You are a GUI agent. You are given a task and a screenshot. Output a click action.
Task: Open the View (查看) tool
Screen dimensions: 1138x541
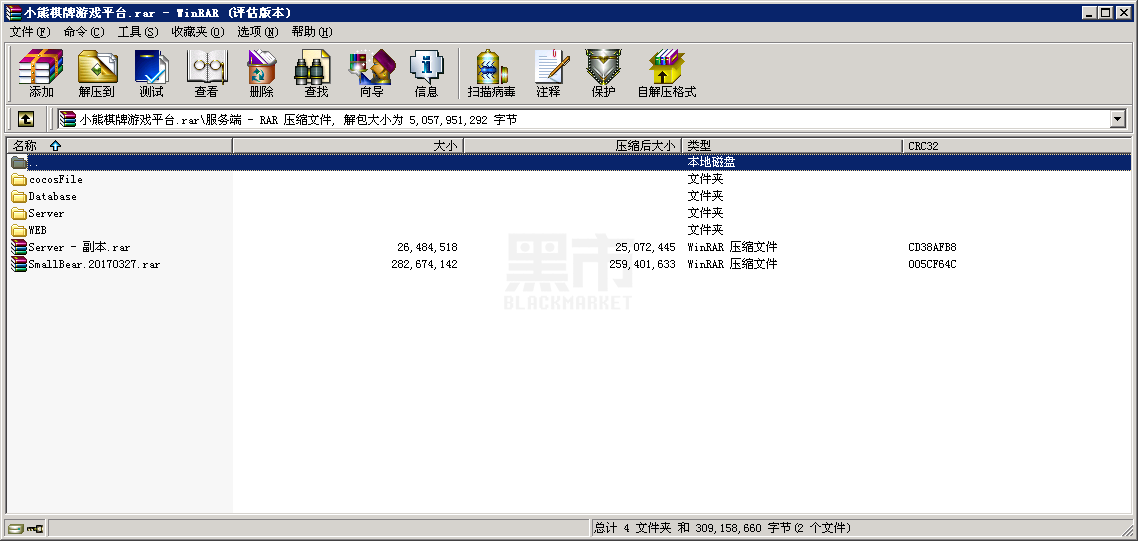(206, 73)
